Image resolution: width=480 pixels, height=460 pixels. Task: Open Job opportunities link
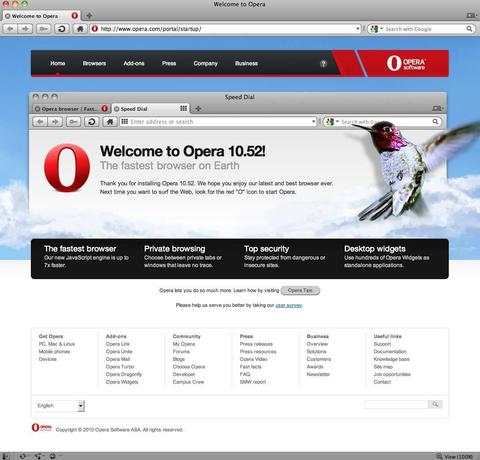coord(392,374)
